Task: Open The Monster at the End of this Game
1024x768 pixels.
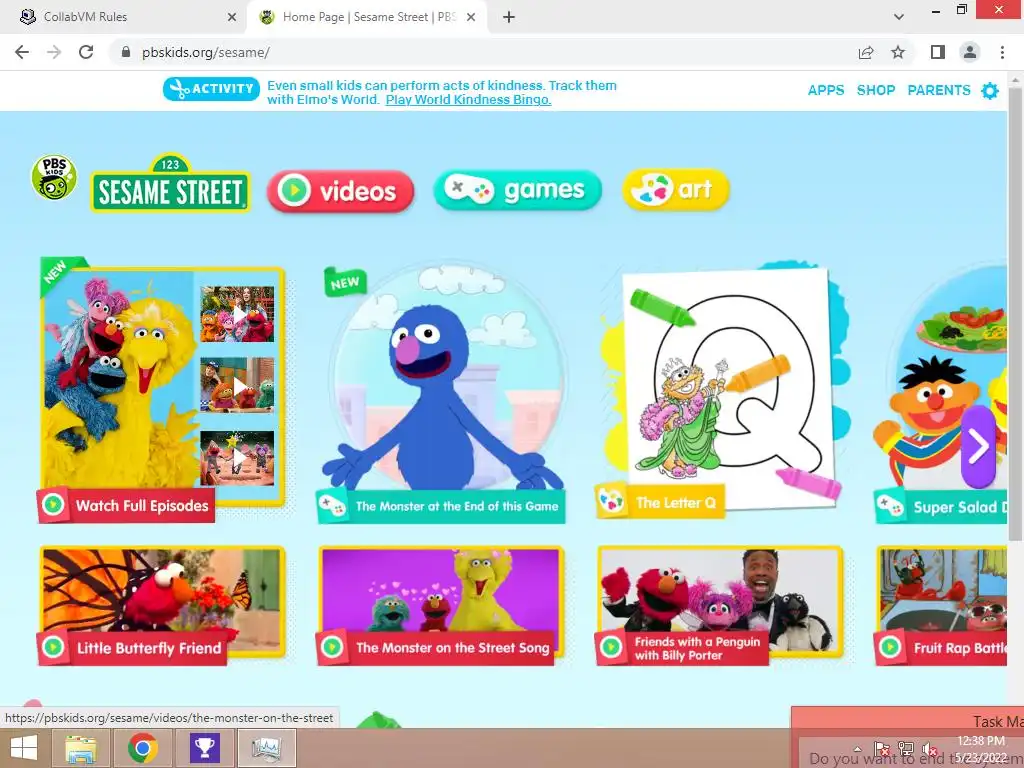Action: 443,392
